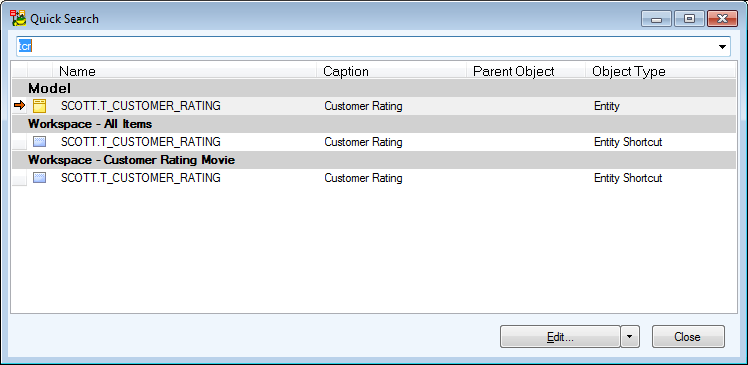Select the Entity Shortcut under All Items

coord(374,142)
